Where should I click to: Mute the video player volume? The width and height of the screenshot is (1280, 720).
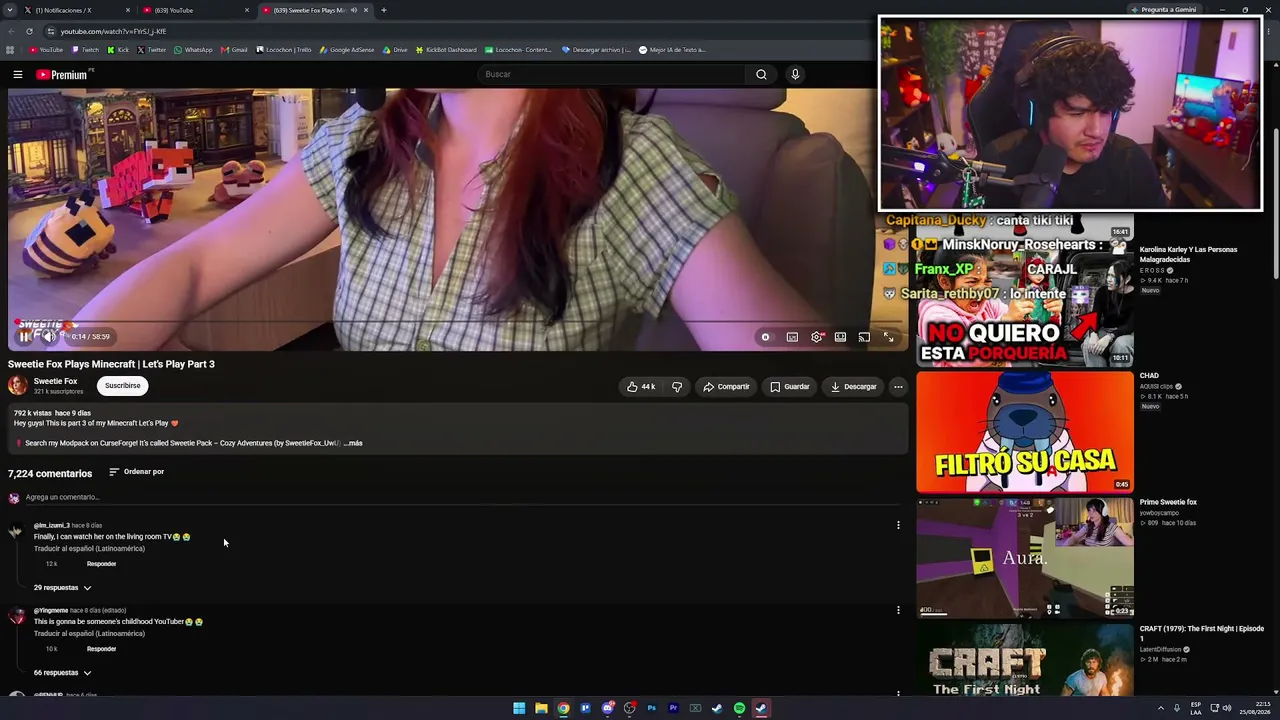[x=48, y=337]
